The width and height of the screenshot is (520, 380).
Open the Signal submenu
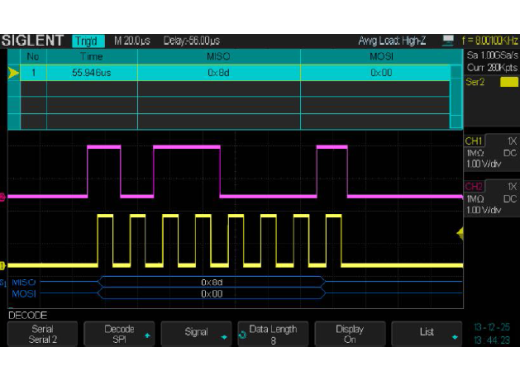pyautogui.click(x=196, y=334)
